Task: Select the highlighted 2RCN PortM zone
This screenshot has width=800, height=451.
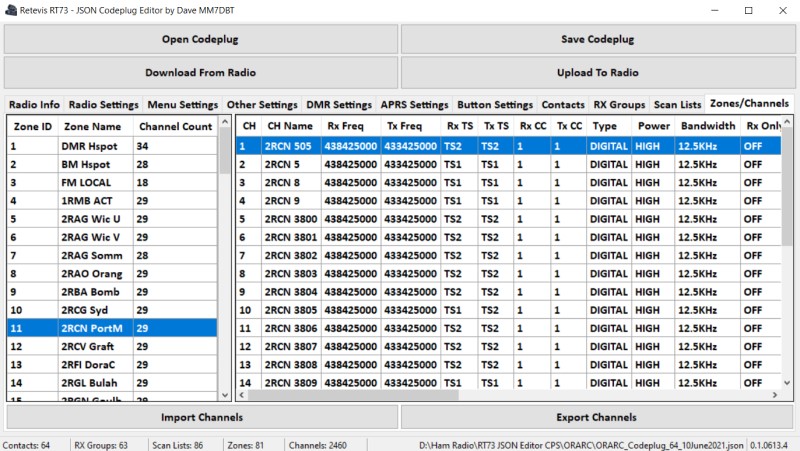Action: click(x=112, y=328)
